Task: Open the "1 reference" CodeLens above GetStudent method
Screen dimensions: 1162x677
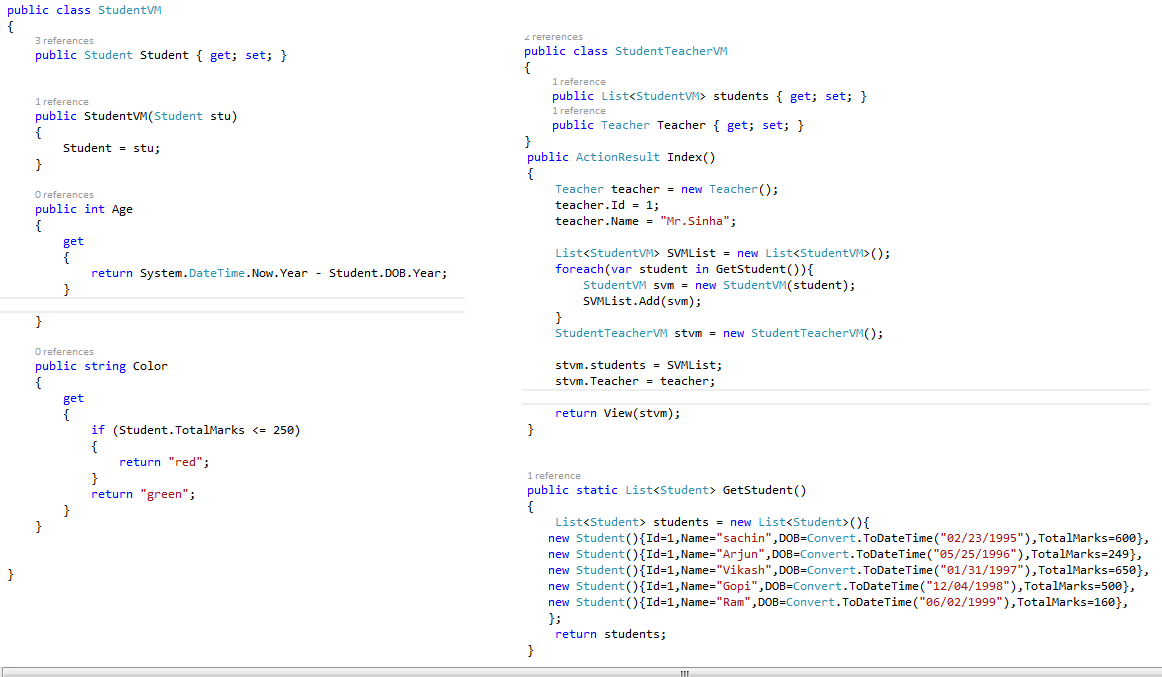Action: (x=554, y=476)
